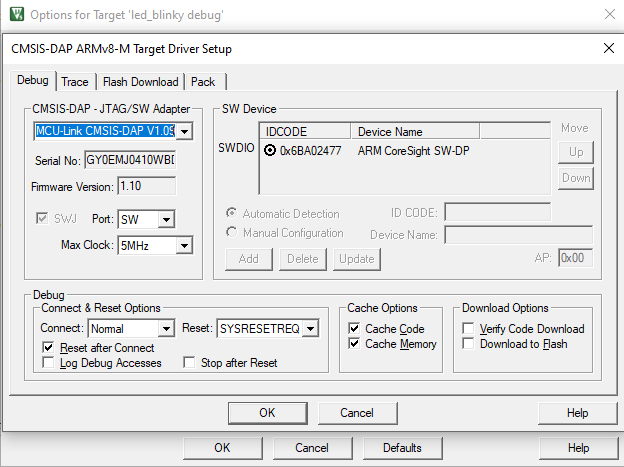624x467 pixels.
Task: Close the Options for Target window
Action: point(608,14)
